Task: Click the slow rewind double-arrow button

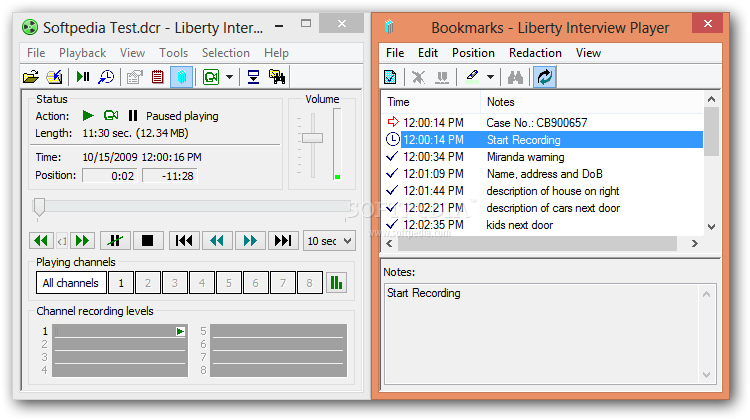Action: point(41,241)
